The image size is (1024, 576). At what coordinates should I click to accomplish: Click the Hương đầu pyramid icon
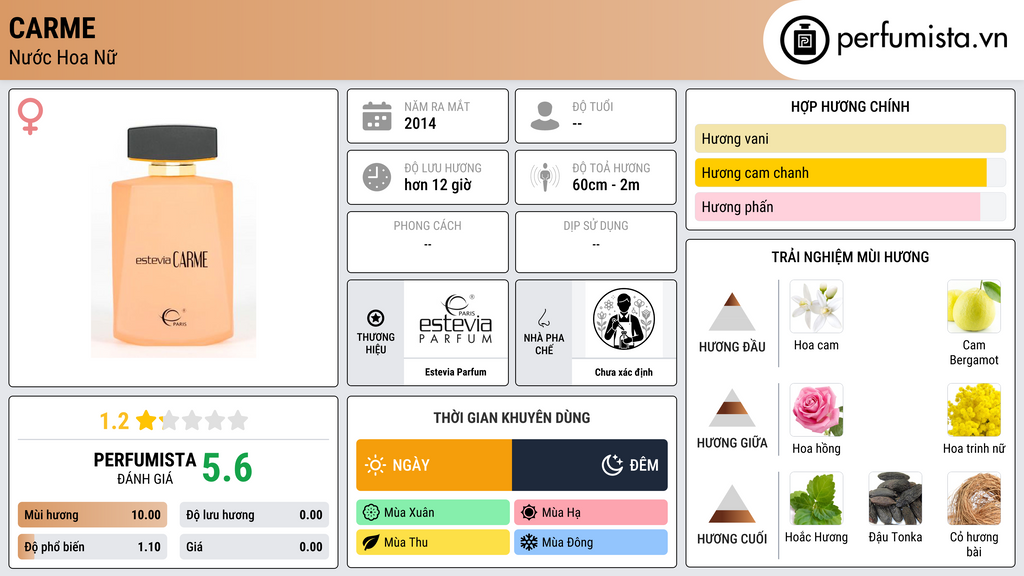pos(732,312)
